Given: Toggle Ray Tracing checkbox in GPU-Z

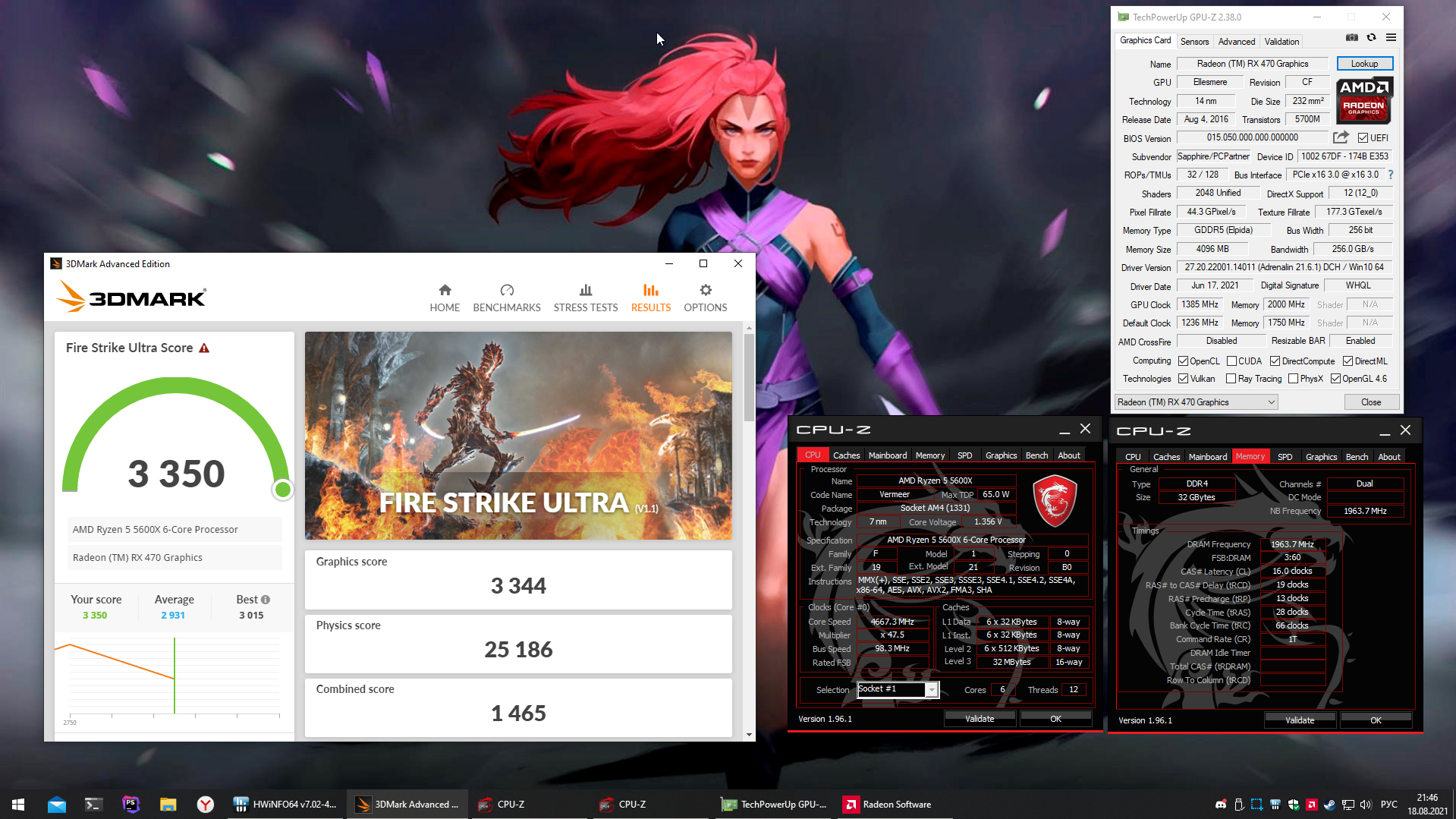Looking at the screenshot, I should point(1231,379).
